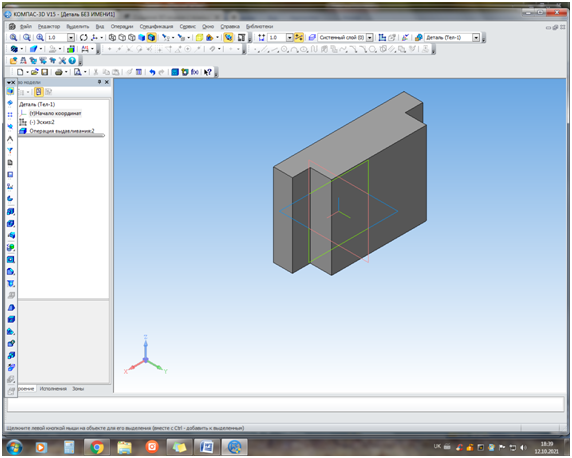Expand the new document dropdown arrow
This screenshot has width=572, height=458.
tap(27, 72)
